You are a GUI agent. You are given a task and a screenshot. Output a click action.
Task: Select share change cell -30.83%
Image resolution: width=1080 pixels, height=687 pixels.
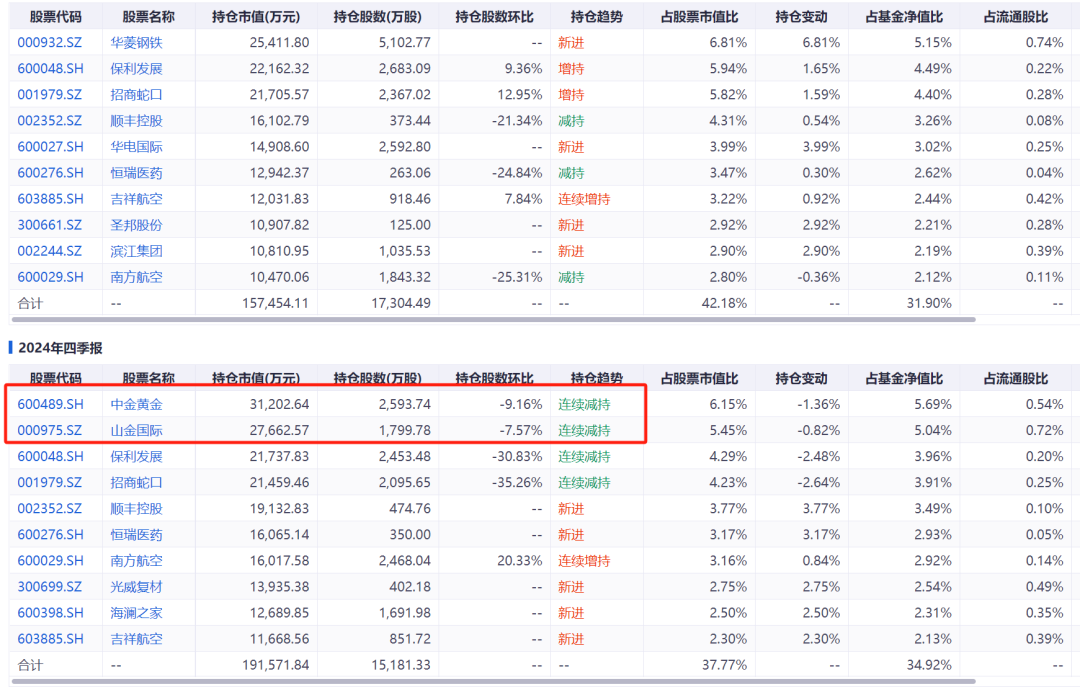tap(517, 457)
